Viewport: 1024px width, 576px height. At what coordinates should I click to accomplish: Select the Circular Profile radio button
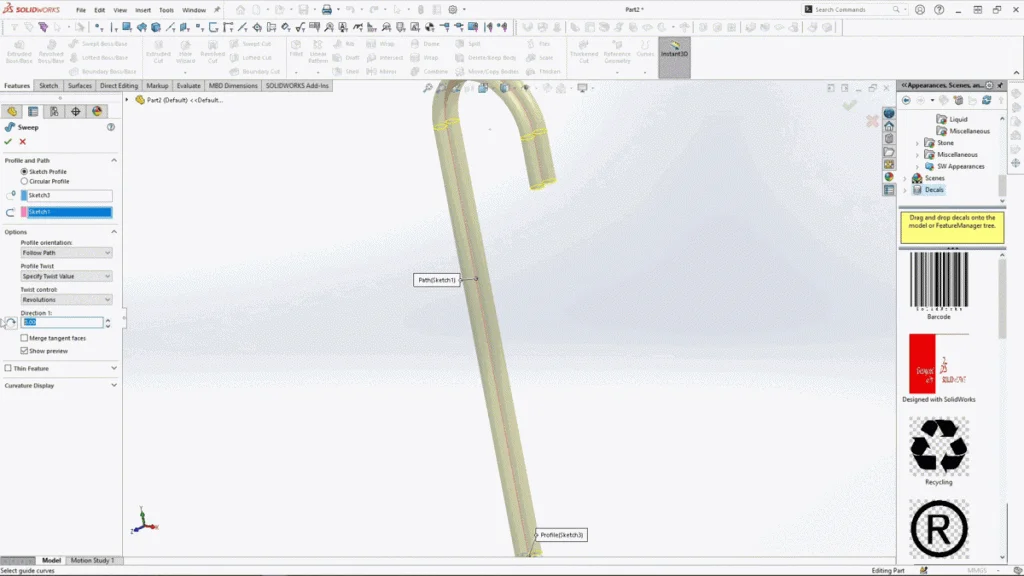pyautogui.click(x=24, y=181)
